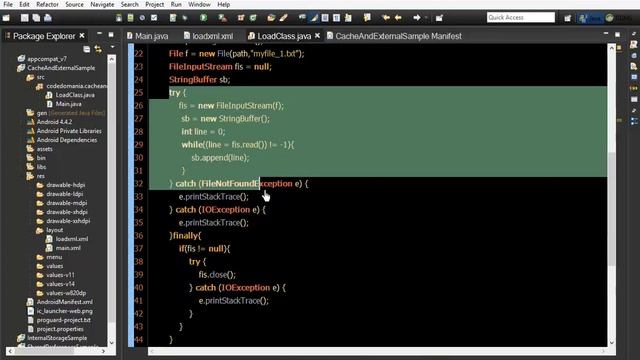
Task: Select the src folder in the tree
Action: [36, 77]
